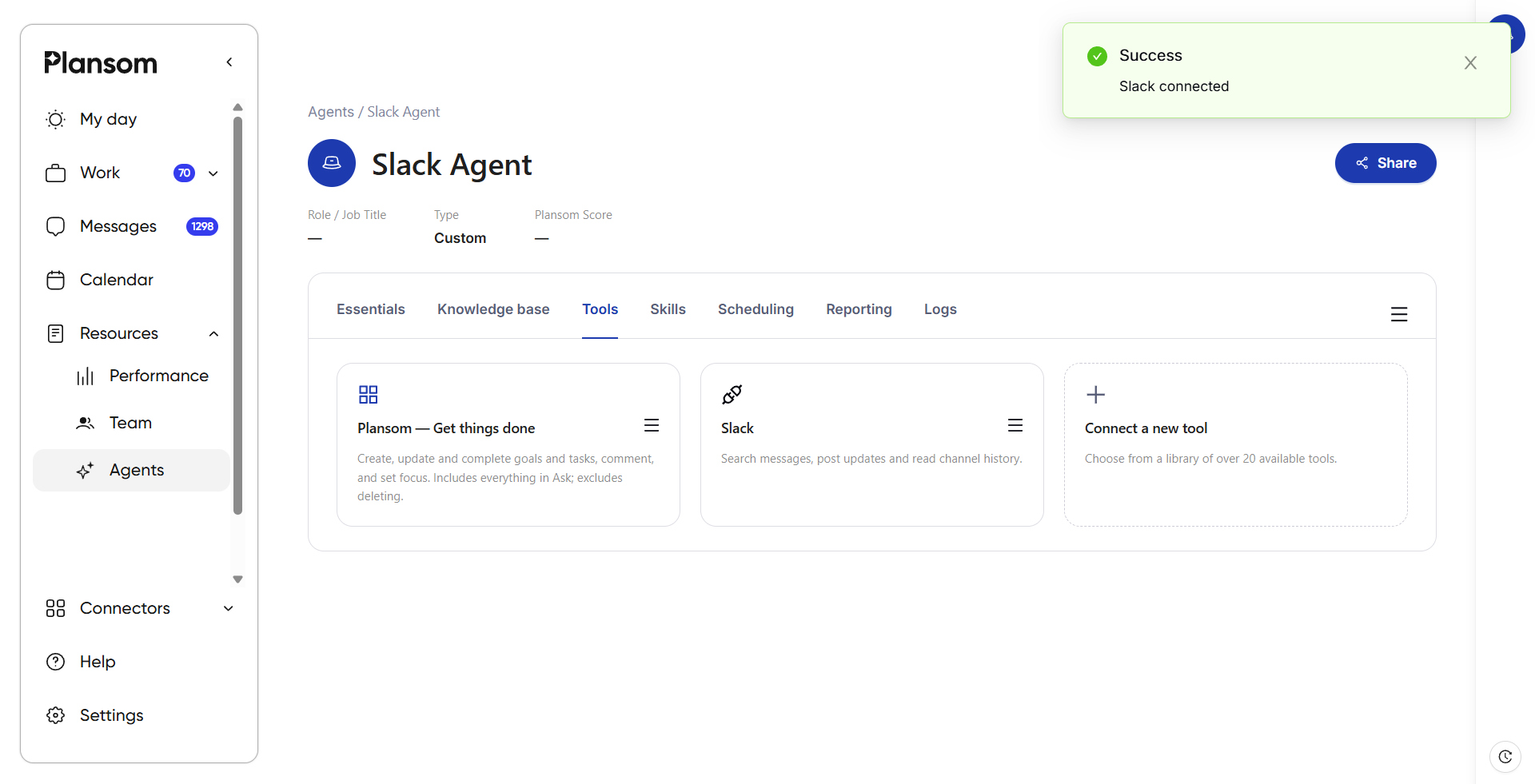Screen dimensions: 1535x784
Task: Click the sidebar scrollbar thumb
Action: (237, 316)
